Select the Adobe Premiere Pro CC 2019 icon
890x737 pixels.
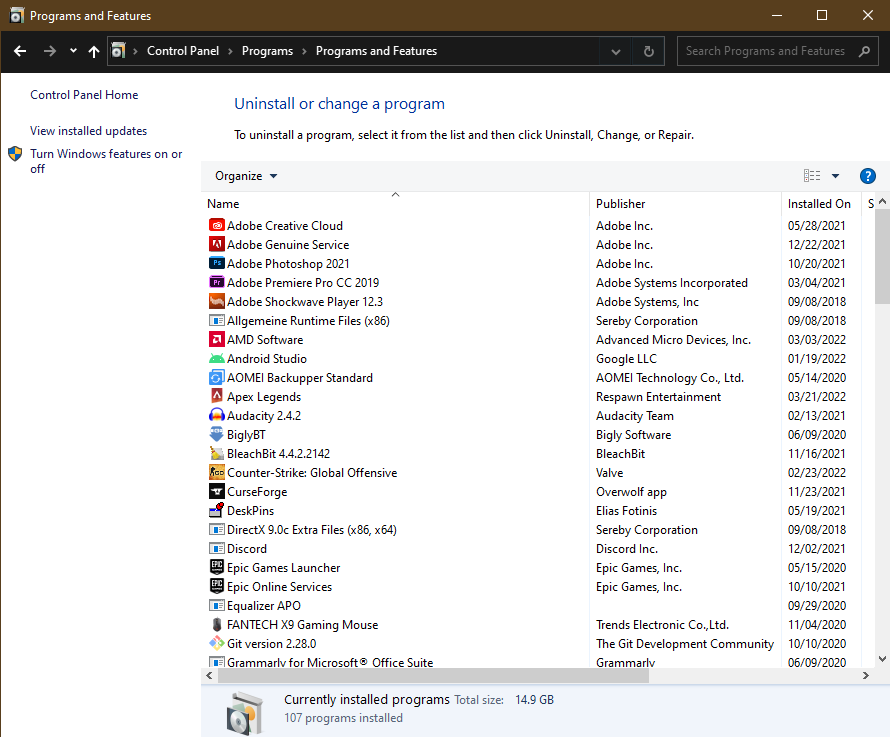coord(216,282)
